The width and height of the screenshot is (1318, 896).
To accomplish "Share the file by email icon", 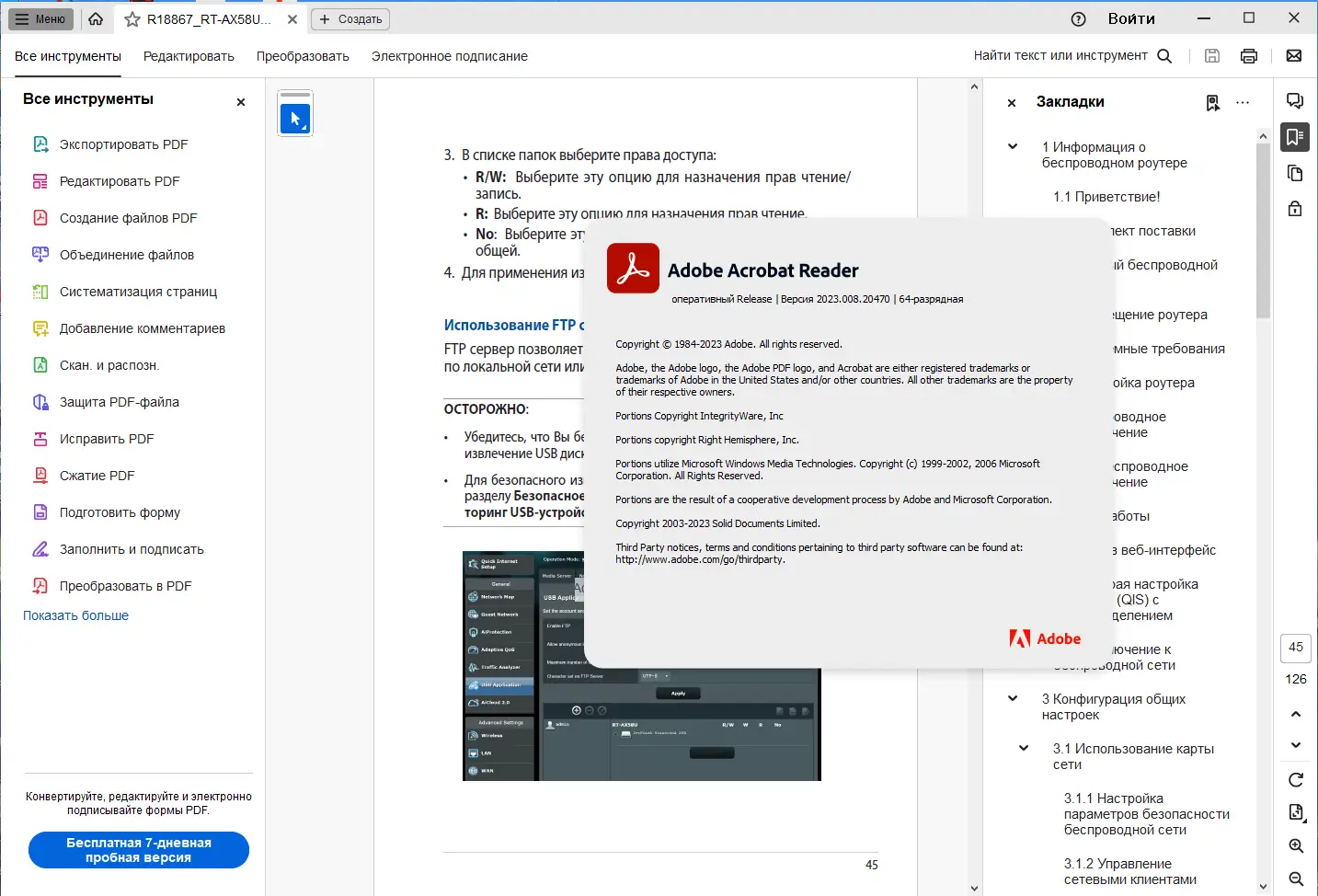I will coord(1294,56).
